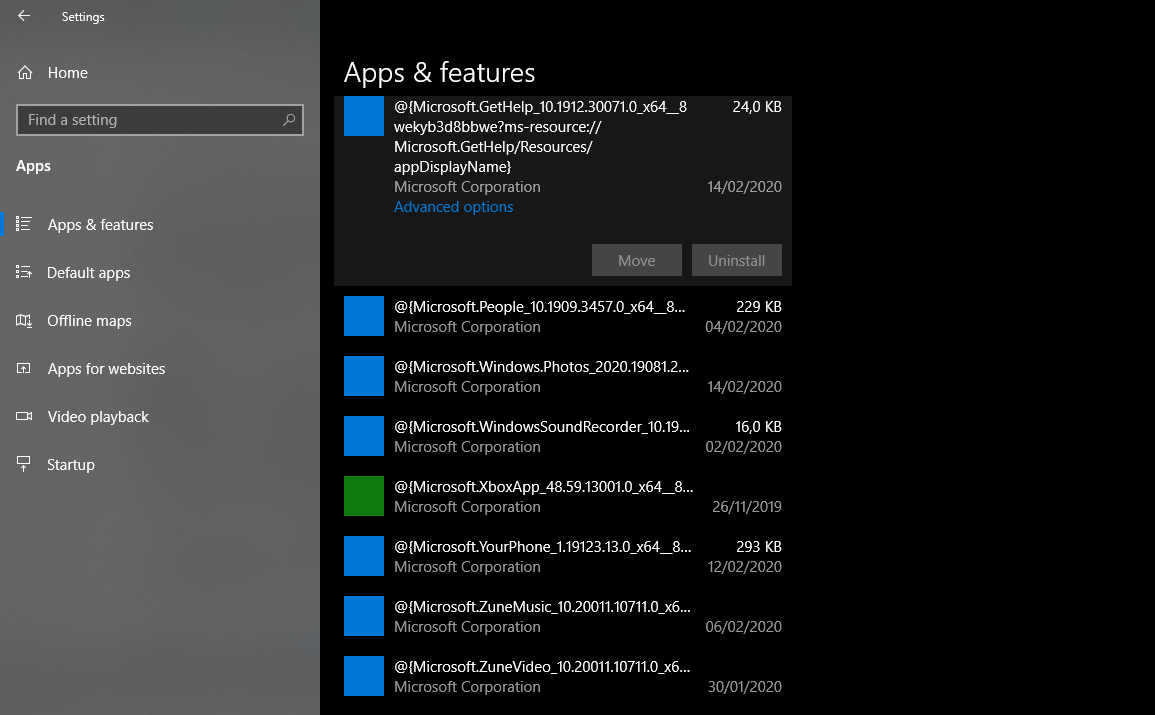Screen dimensions: 1155x715
Task: Click the 24,0 KB size value
Action: pos(756,107)
